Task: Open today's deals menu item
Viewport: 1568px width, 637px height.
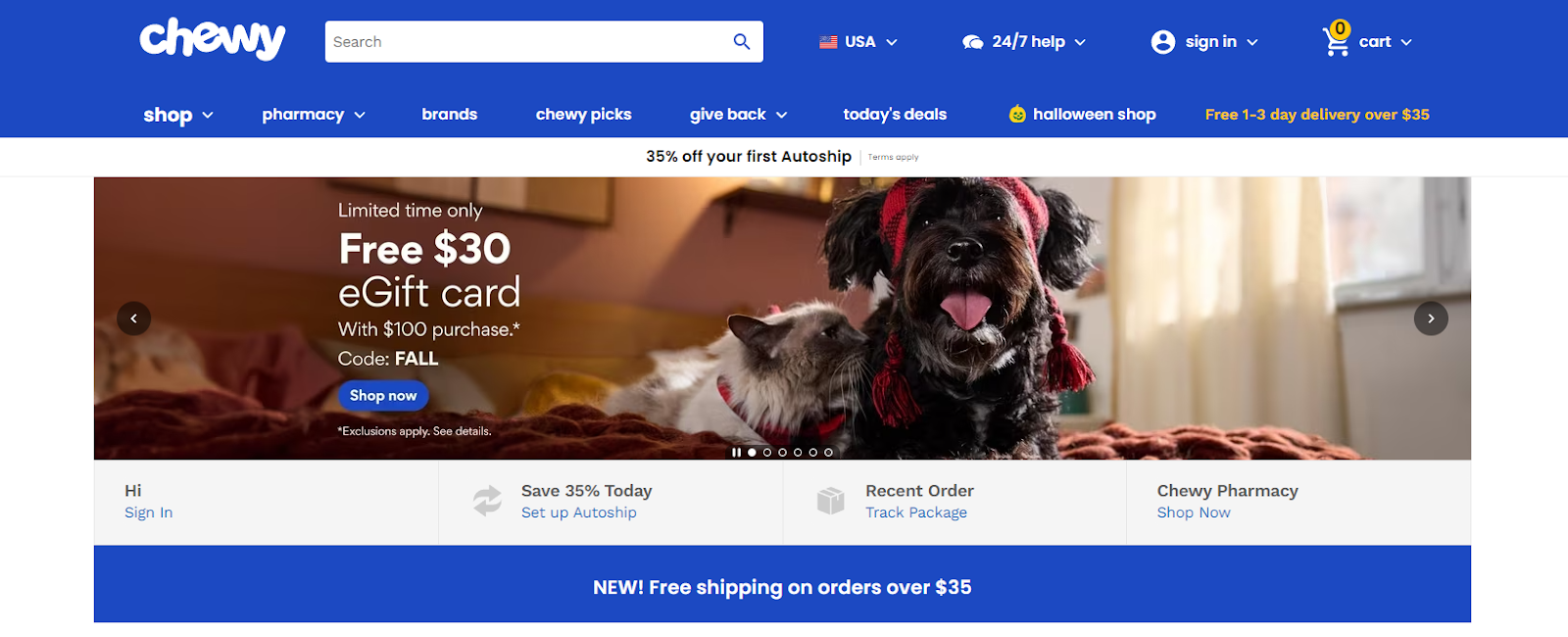Action: point(895,115)
